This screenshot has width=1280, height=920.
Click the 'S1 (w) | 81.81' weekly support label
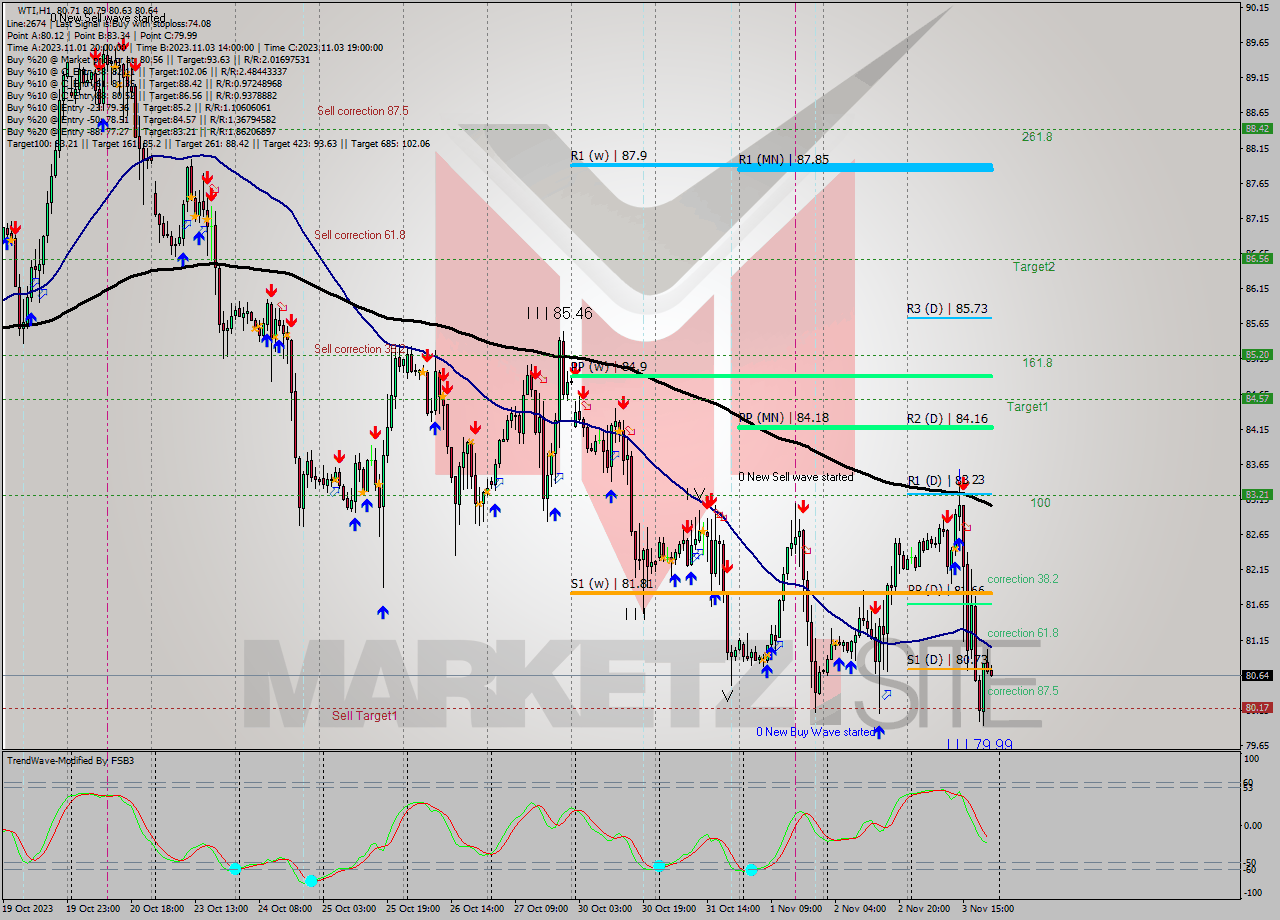(x=612, y=583)
